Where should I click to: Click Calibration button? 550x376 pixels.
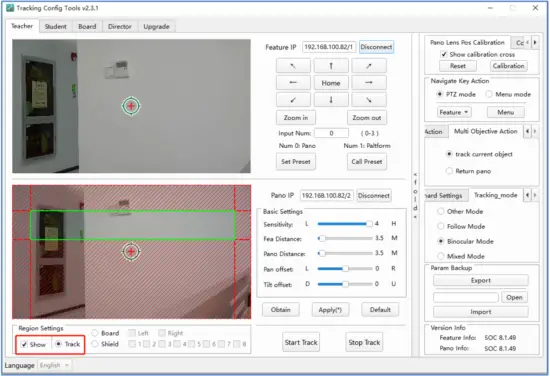click(x=508, y=66)
